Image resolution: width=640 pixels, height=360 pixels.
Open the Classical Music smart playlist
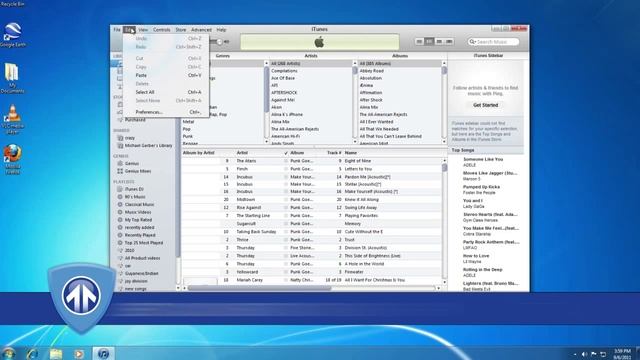pos(140,204)
